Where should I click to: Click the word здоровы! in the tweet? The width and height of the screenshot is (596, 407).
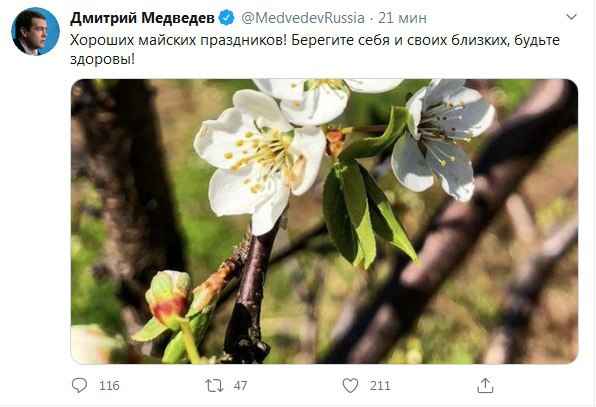pos(102,60)
